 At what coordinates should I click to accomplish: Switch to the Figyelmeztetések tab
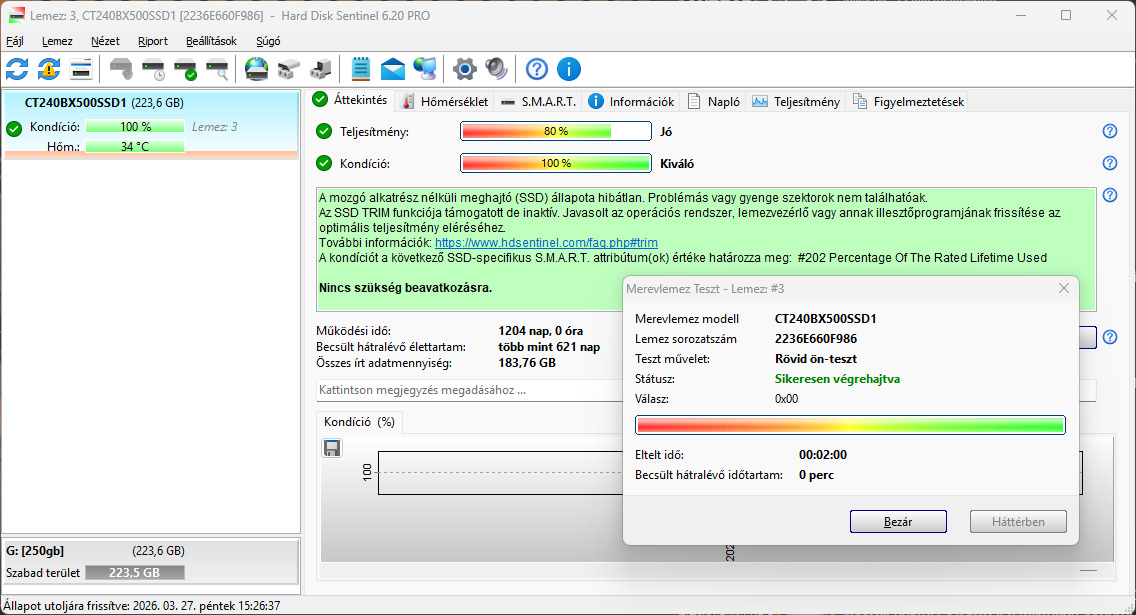point(909,101)
